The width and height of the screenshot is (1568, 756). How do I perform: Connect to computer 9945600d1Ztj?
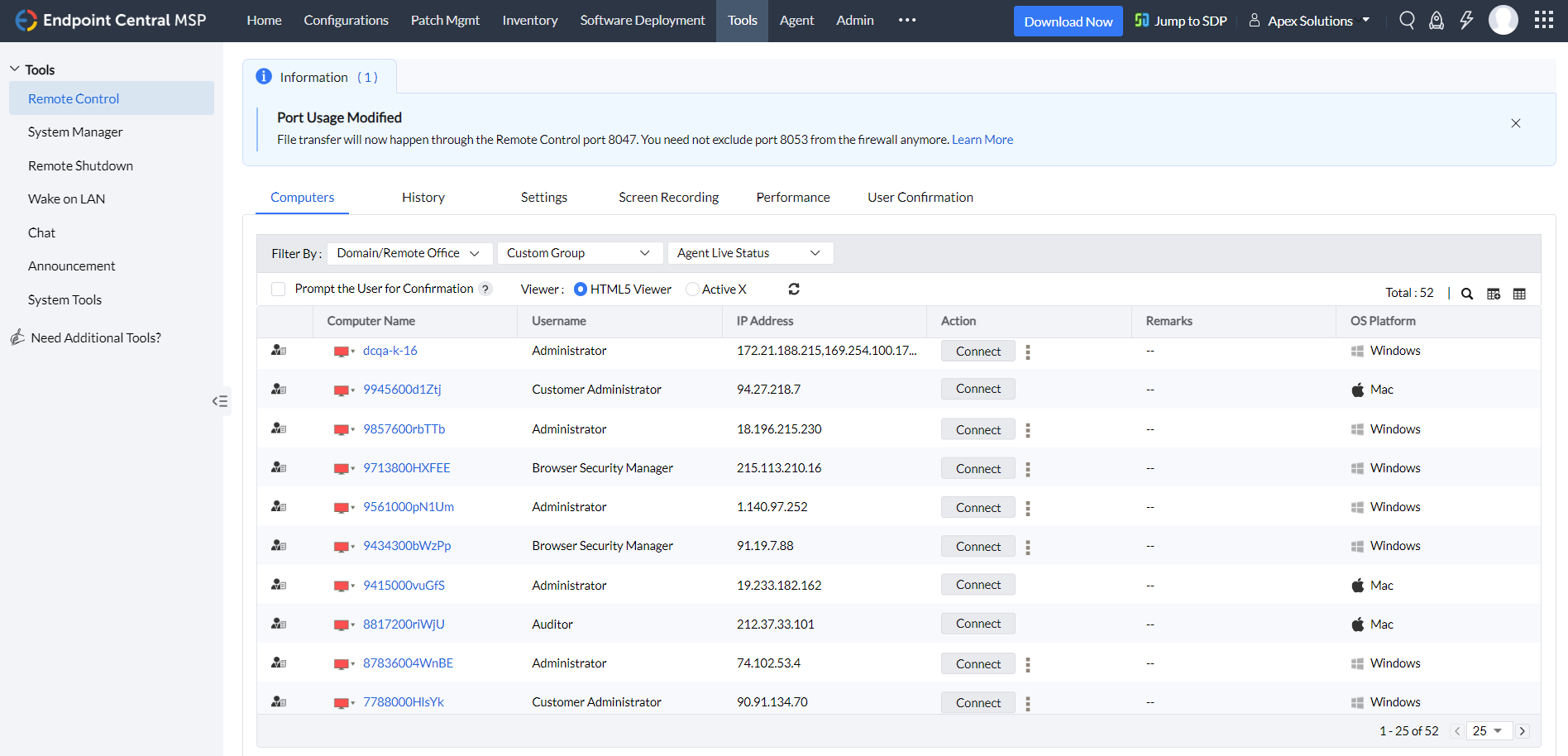click(x=978, y=389)
